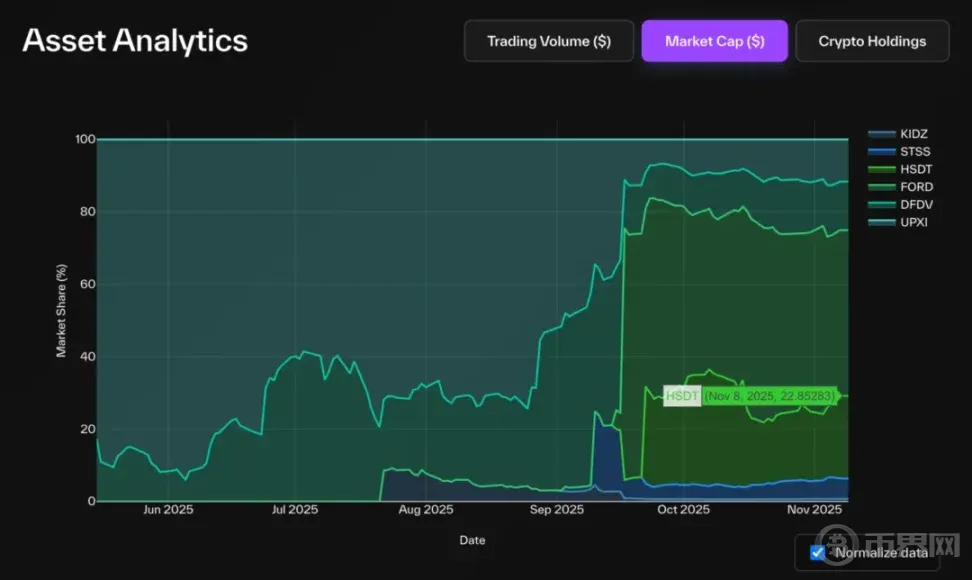The image size is (972, 580).
Task: Click the Nov 8, 2025 tooltip value
Action: click(769, 396)
